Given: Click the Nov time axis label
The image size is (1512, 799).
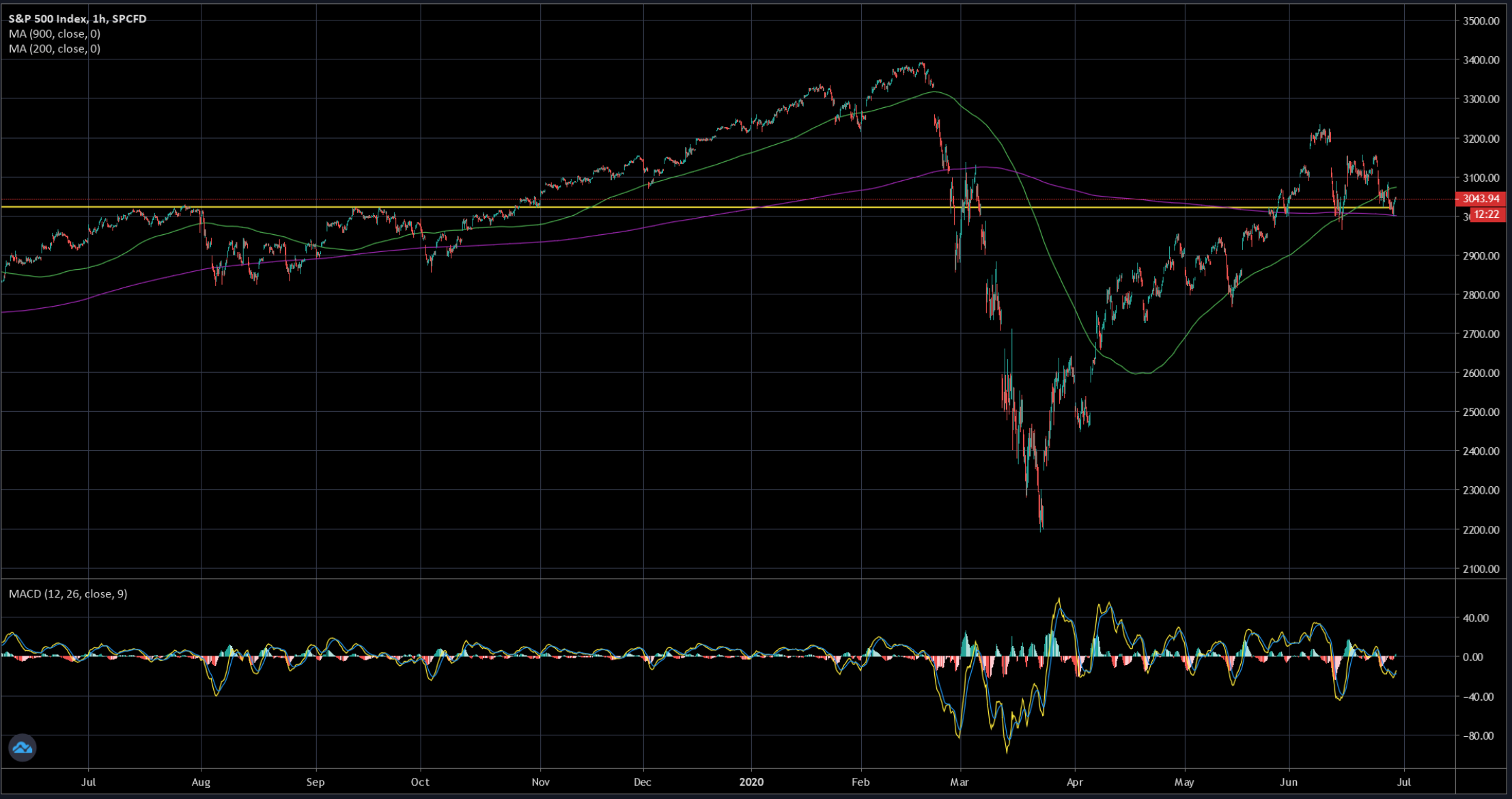Looking at the screenshot, I should (540, 782).
